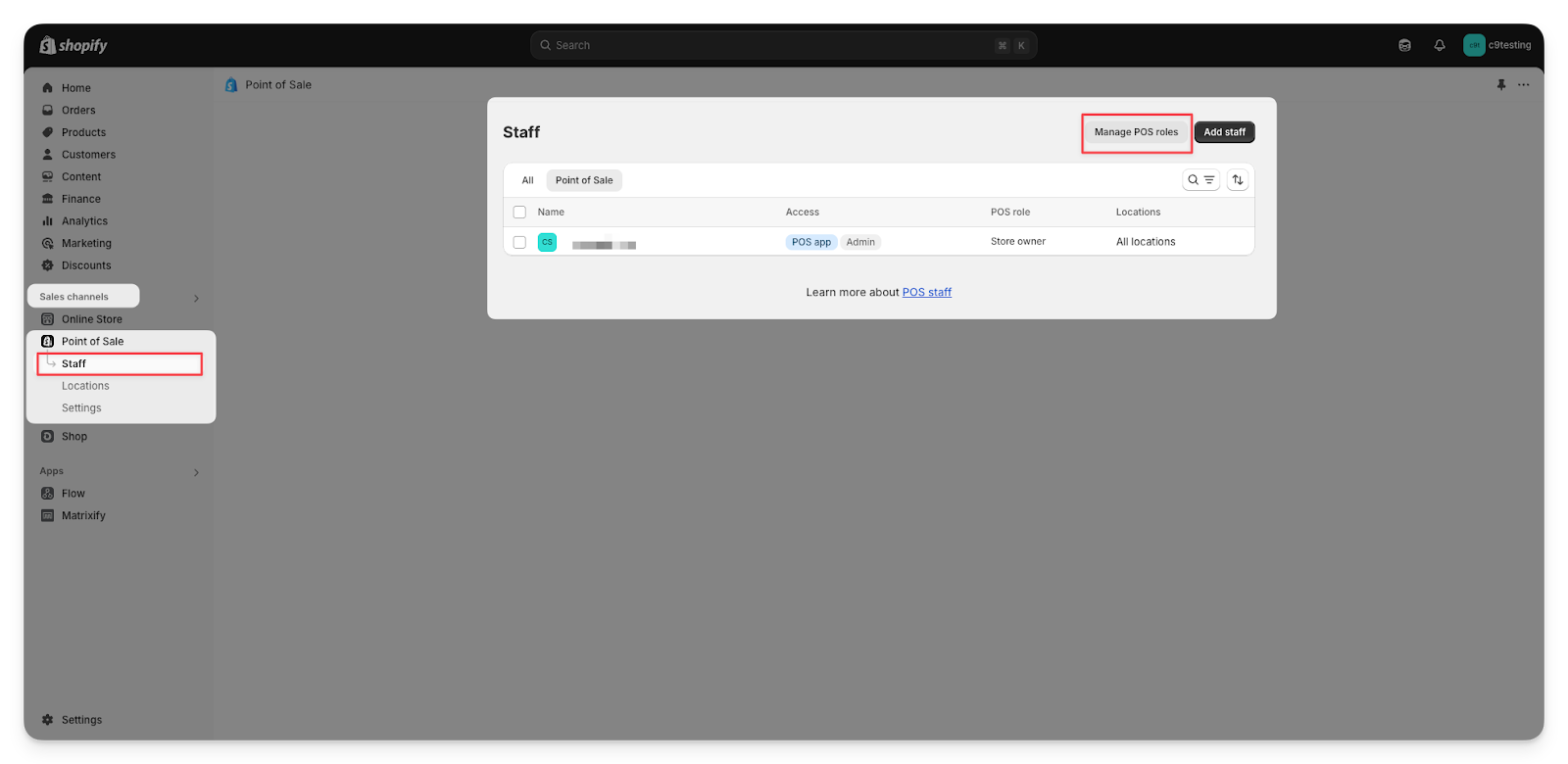Image resolution: width=1568 pixels, height=764 pixels.
Task: Click the sort staff list button
Action: [x=1238, y=180]
